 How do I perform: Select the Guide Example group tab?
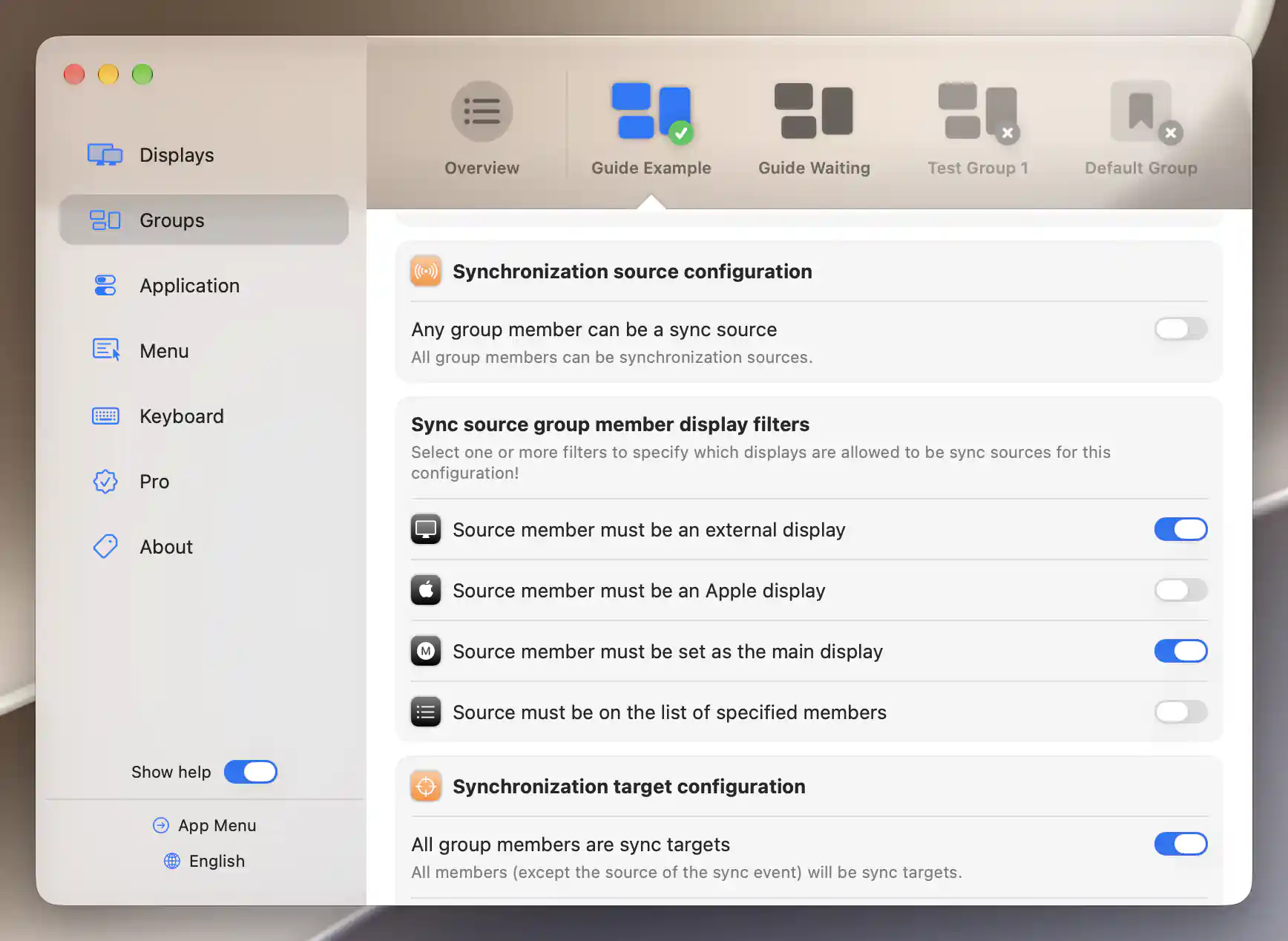[x=651, y=128]
